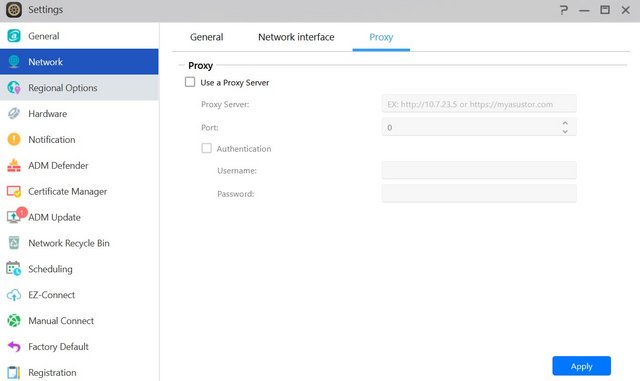Click the Password input field
Viewport: 640px width, 381px height.
(x=479, y=193)
